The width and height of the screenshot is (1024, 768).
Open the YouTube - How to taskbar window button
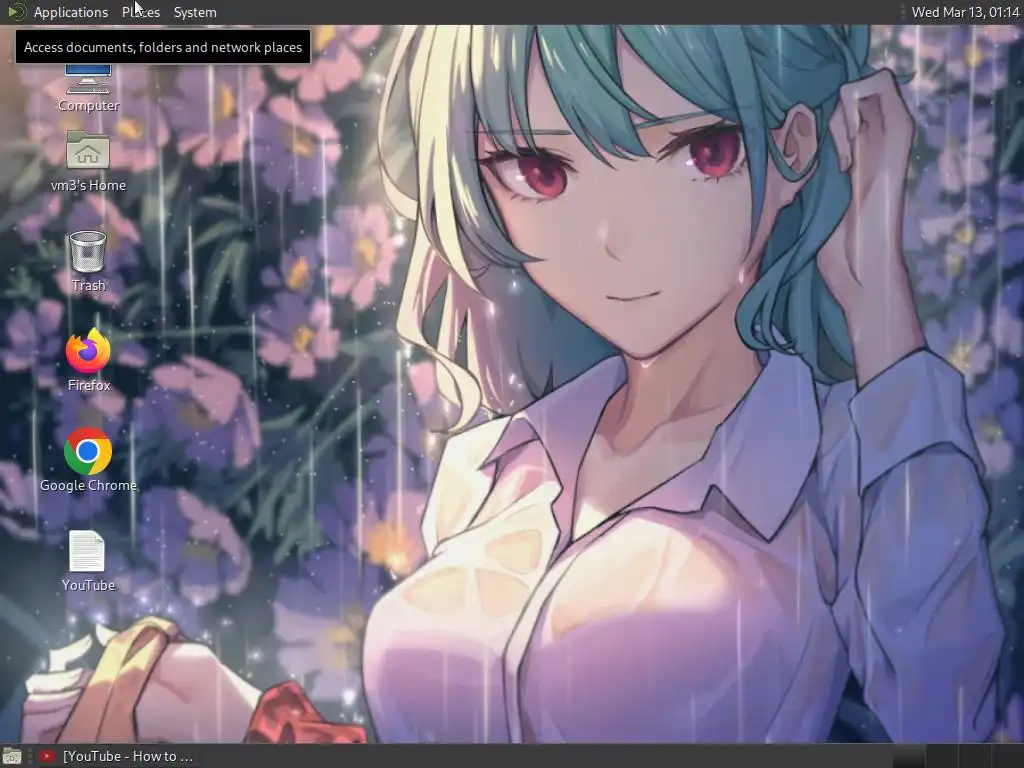(116, 756)
